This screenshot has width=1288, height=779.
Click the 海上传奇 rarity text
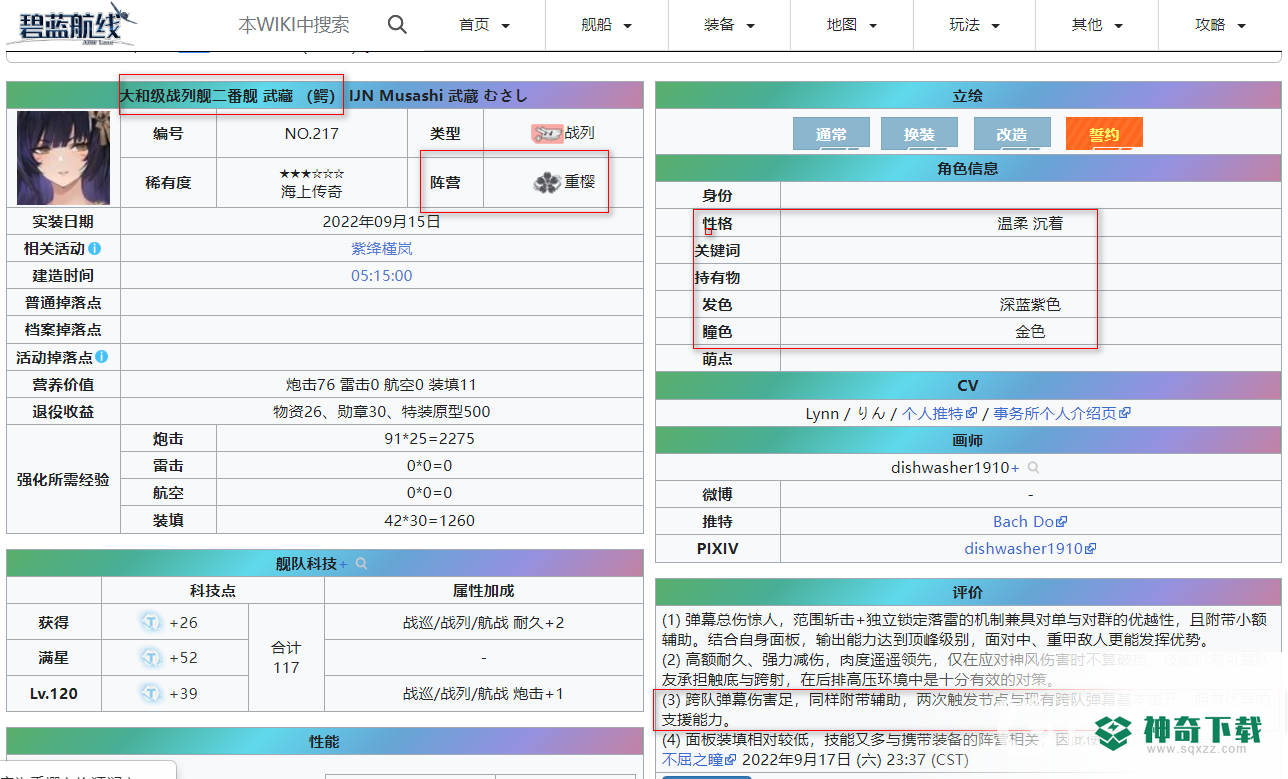(312, 192)
